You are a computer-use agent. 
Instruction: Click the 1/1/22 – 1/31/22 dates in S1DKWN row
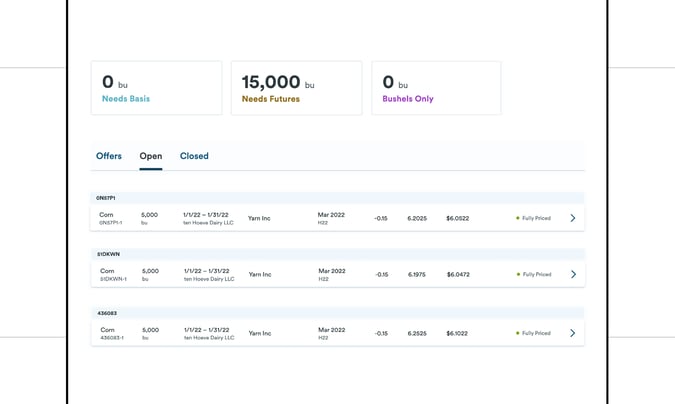coord(207,271)
